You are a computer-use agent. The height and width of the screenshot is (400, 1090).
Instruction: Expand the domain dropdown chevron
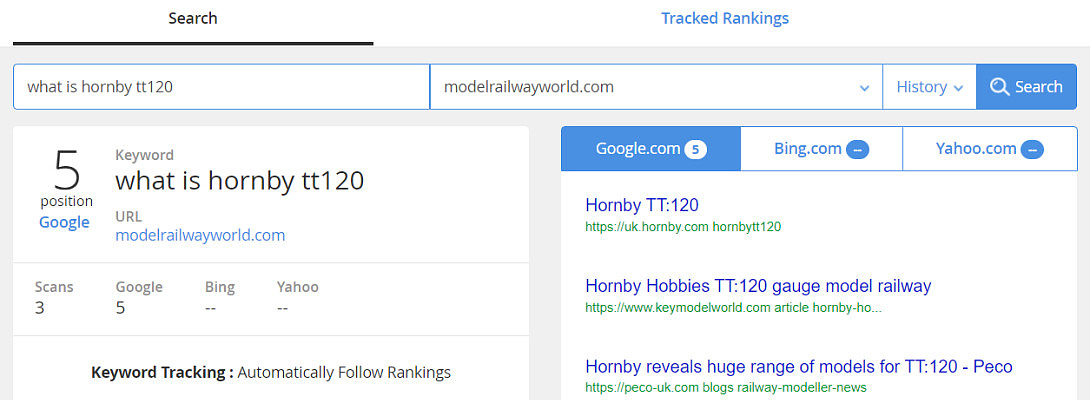[x=865, y=88]
